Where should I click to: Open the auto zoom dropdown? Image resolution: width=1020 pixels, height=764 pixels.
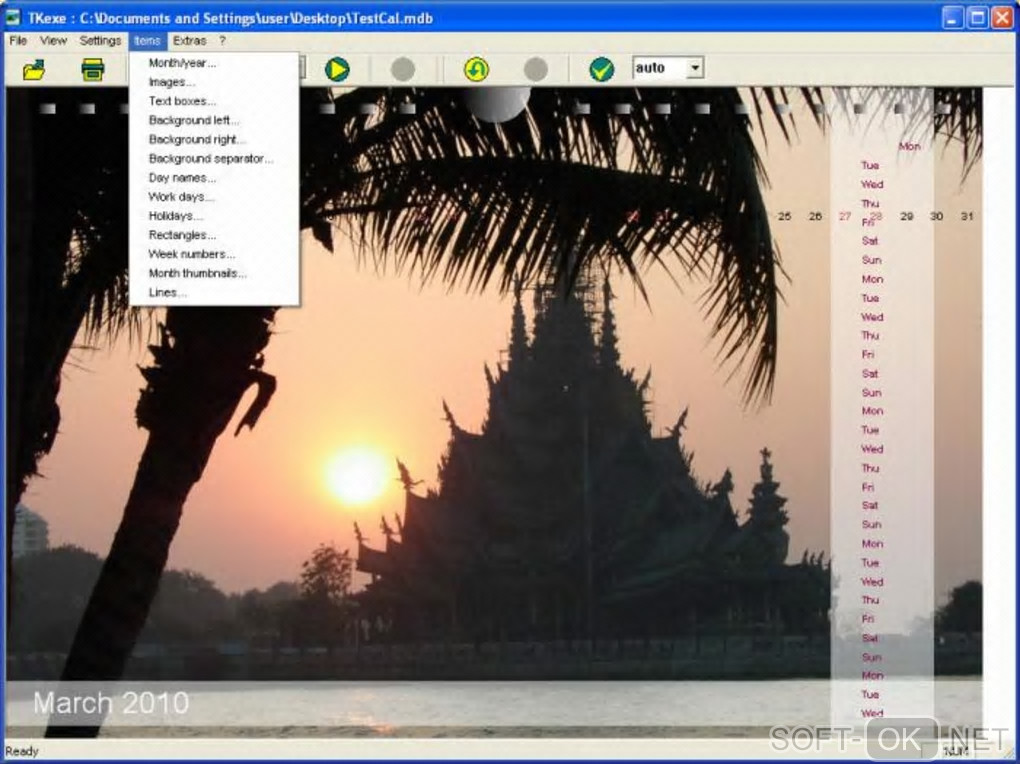tap(695, 68)
